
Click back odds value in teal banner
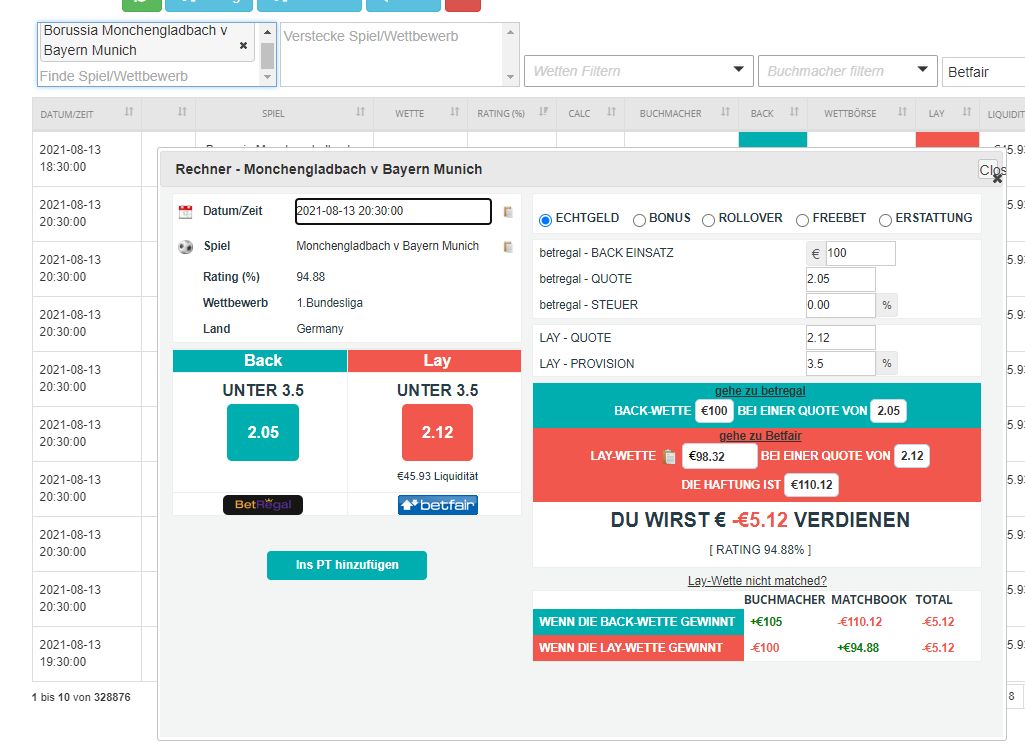click(x=888, y=411)
